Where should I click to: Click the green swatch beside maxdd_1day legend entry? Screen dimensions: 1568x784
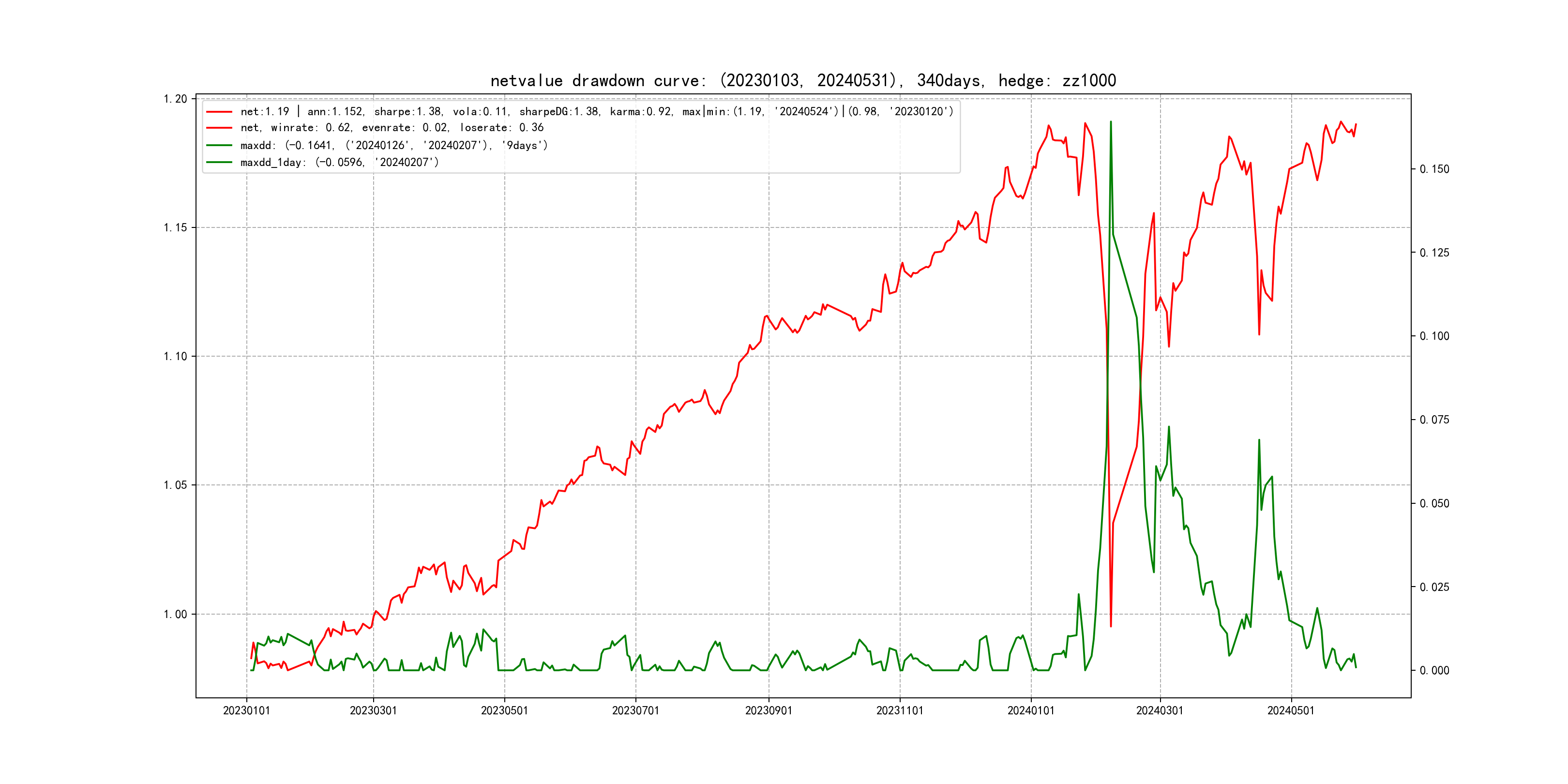(219, 163)
